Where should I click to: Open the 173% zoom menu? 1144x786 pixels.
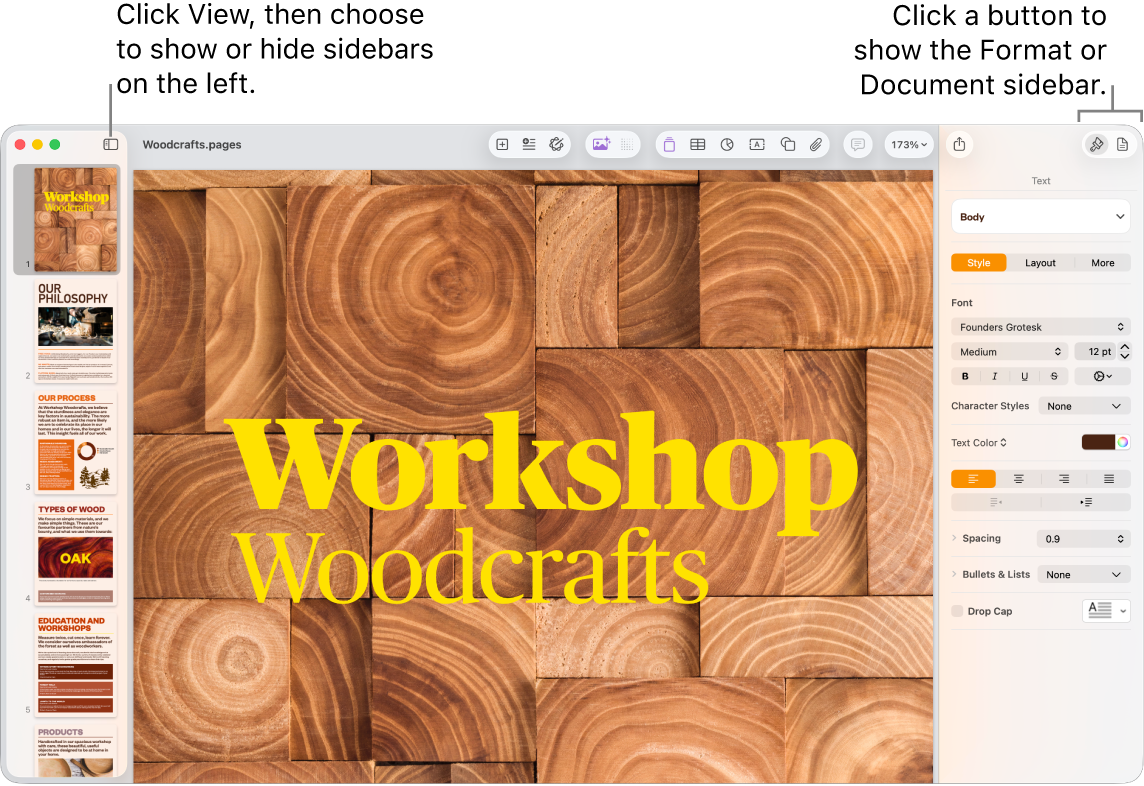pos(908,144)
